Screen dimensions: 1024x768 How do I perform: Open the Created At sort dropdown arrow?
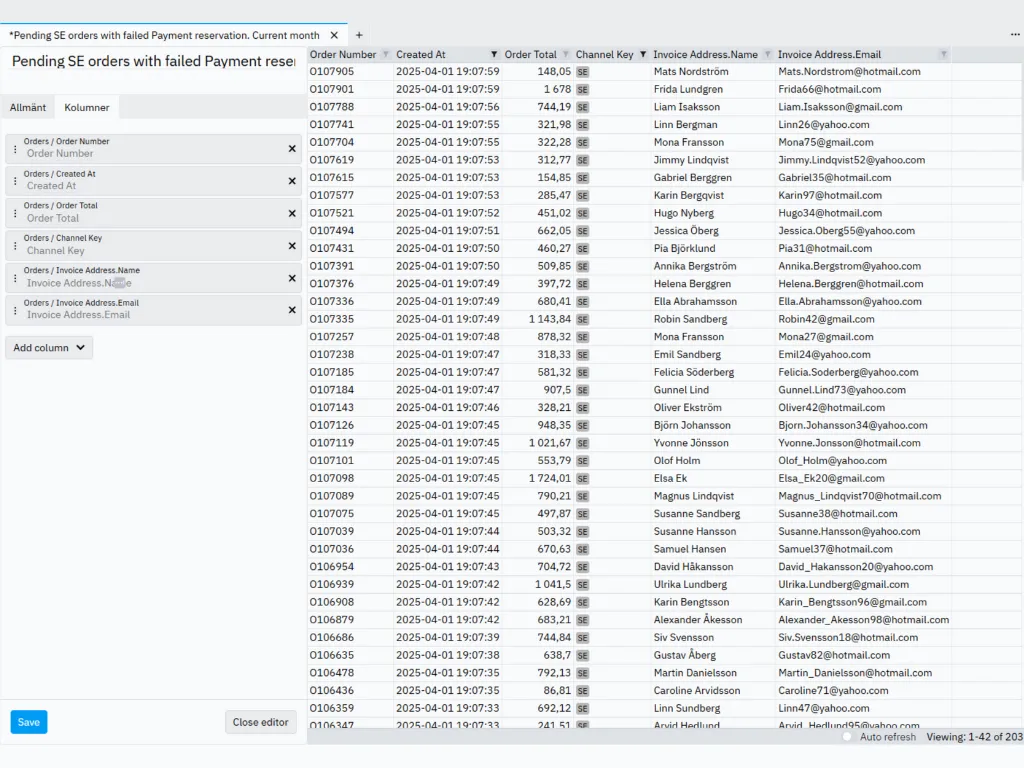(x=493, y=54)
